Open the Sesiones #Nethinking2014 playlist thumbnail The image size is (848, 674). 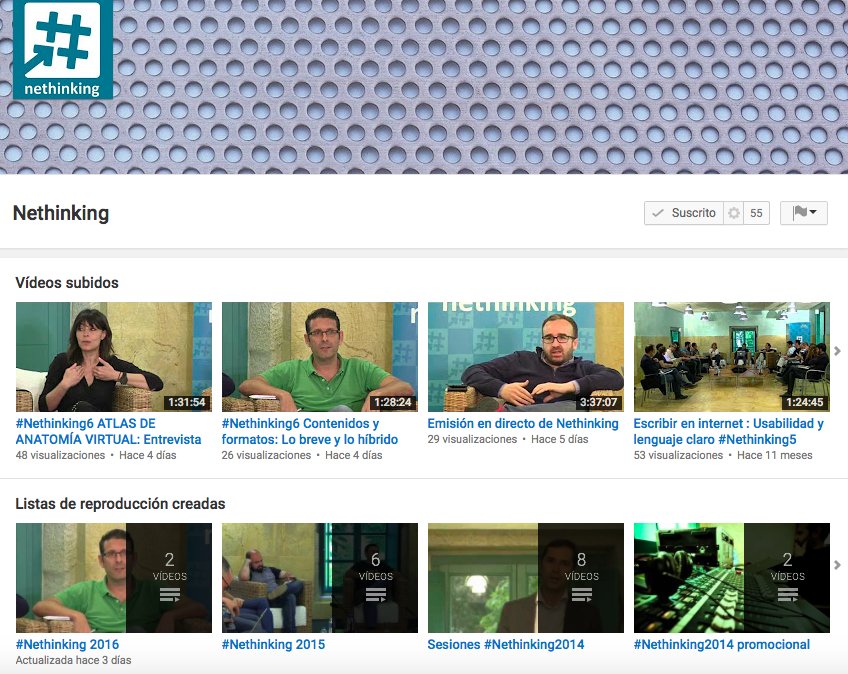[526, 578]
